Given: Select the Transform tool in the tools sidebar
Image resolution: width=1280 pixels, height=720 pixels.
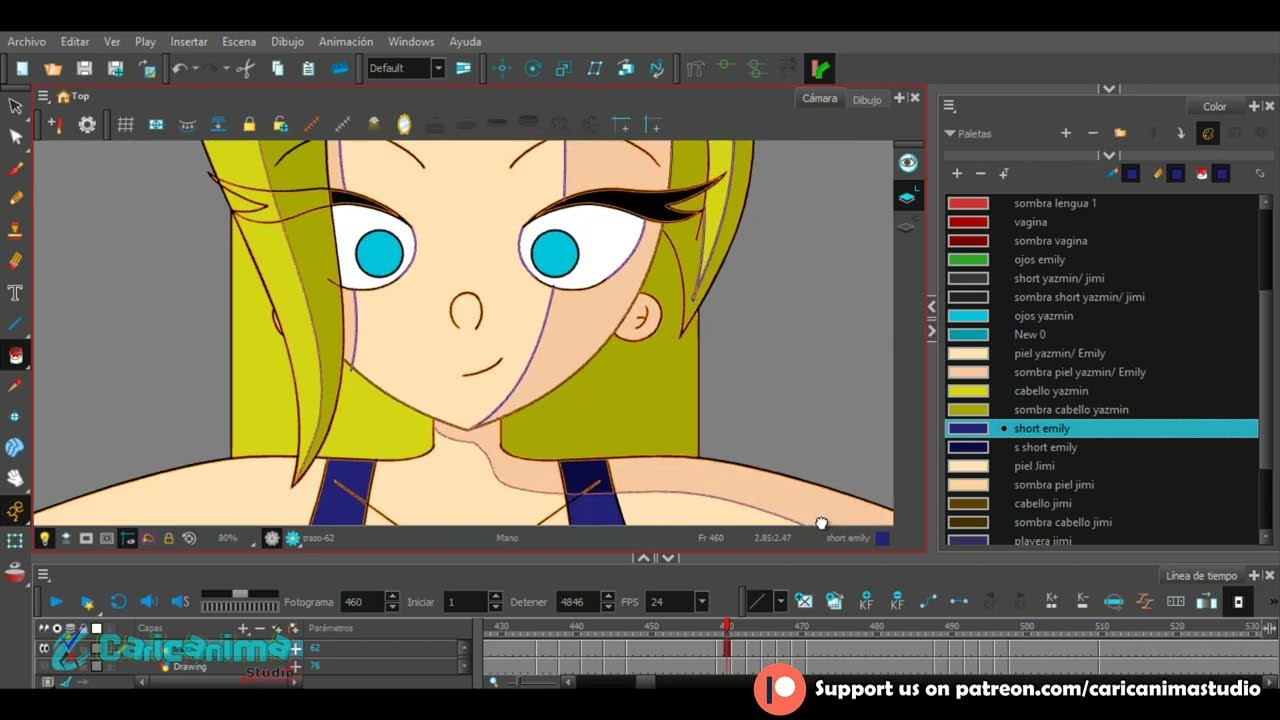Looking at the screenshot, I should (x=15, y=105).
